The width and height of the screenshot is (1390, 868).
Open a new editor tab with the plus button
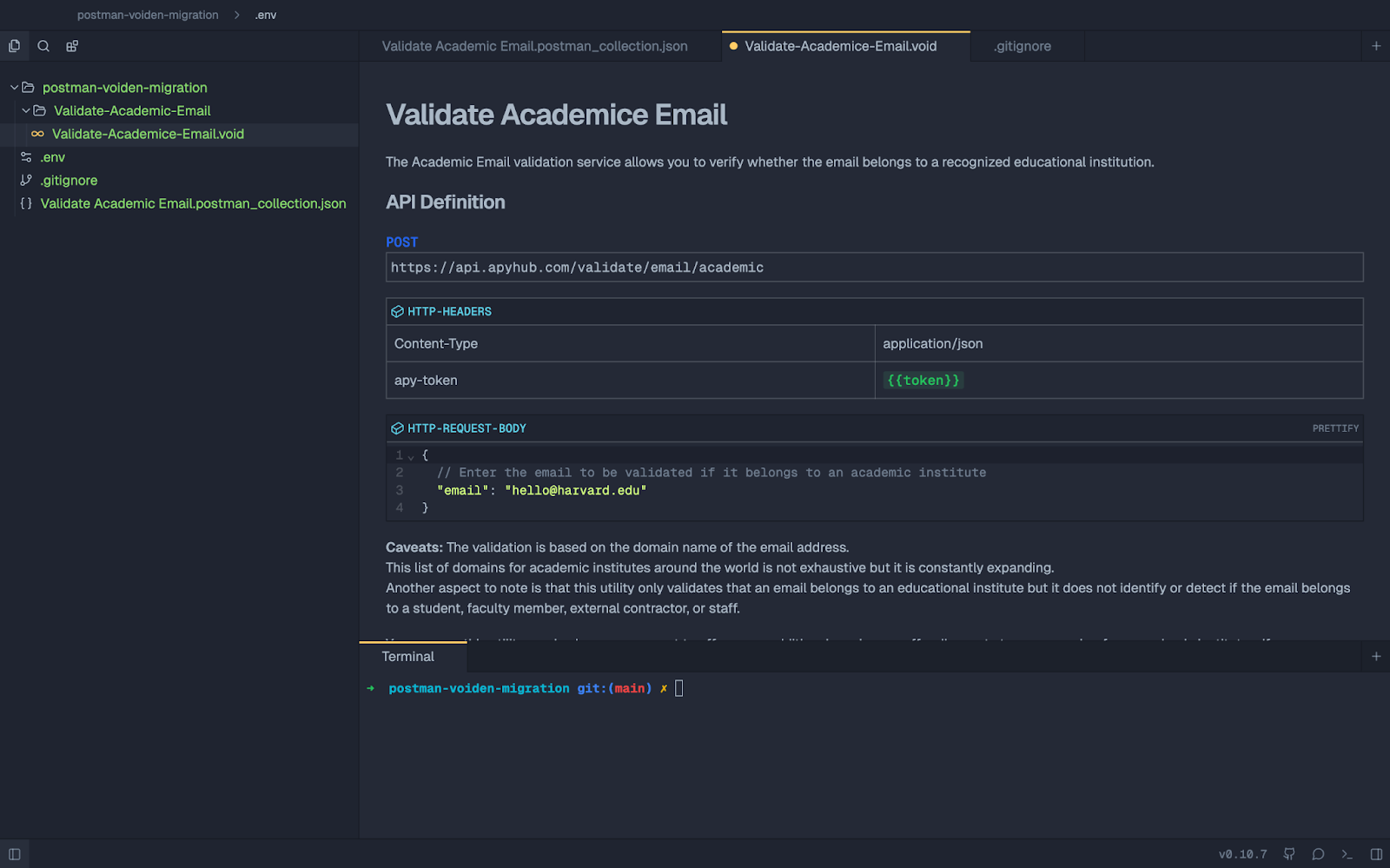click(x=1375, y=45)
